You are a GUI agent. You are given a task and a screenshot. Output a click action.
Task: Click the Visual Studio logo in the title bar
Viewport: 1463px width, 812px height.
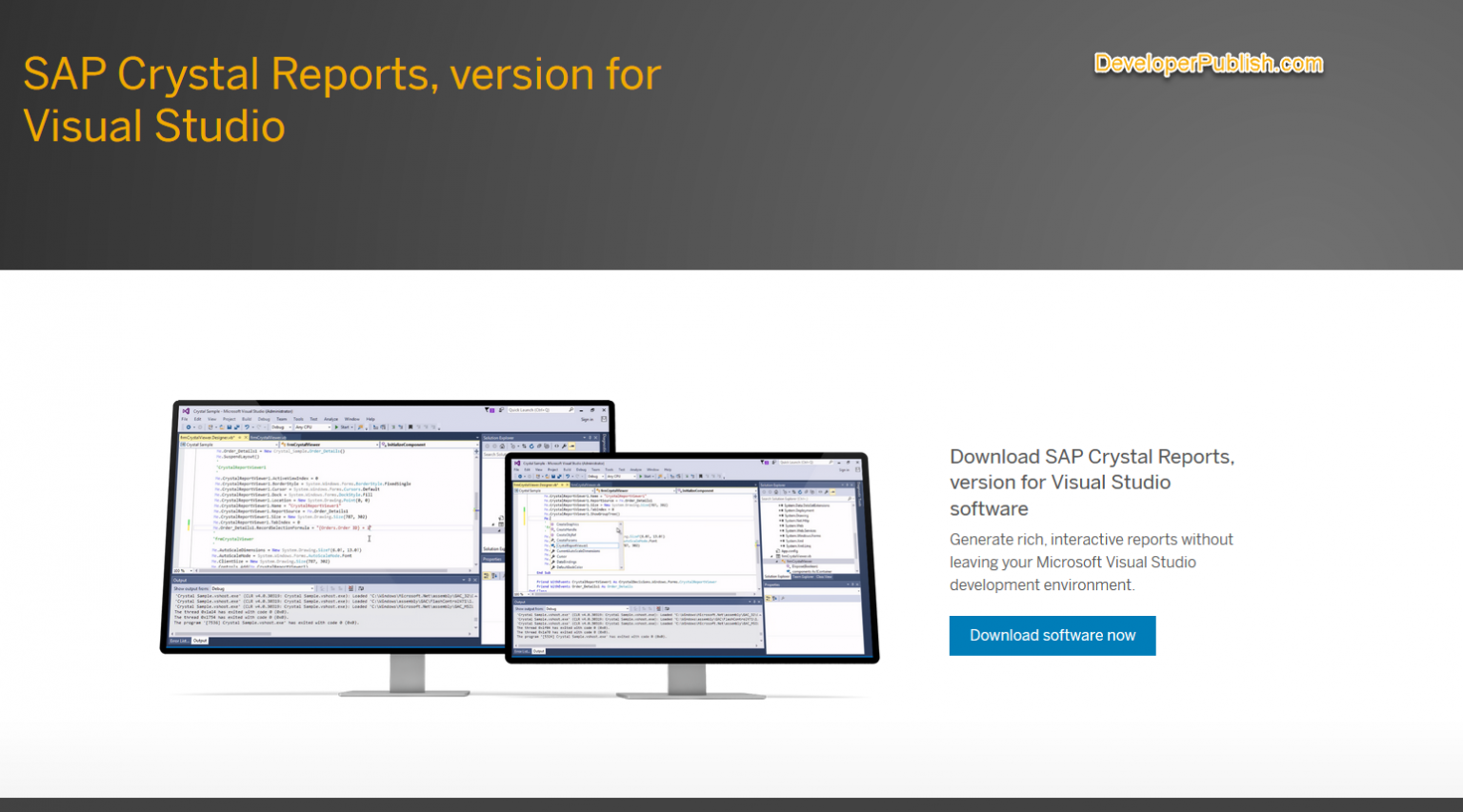(185, 409)
